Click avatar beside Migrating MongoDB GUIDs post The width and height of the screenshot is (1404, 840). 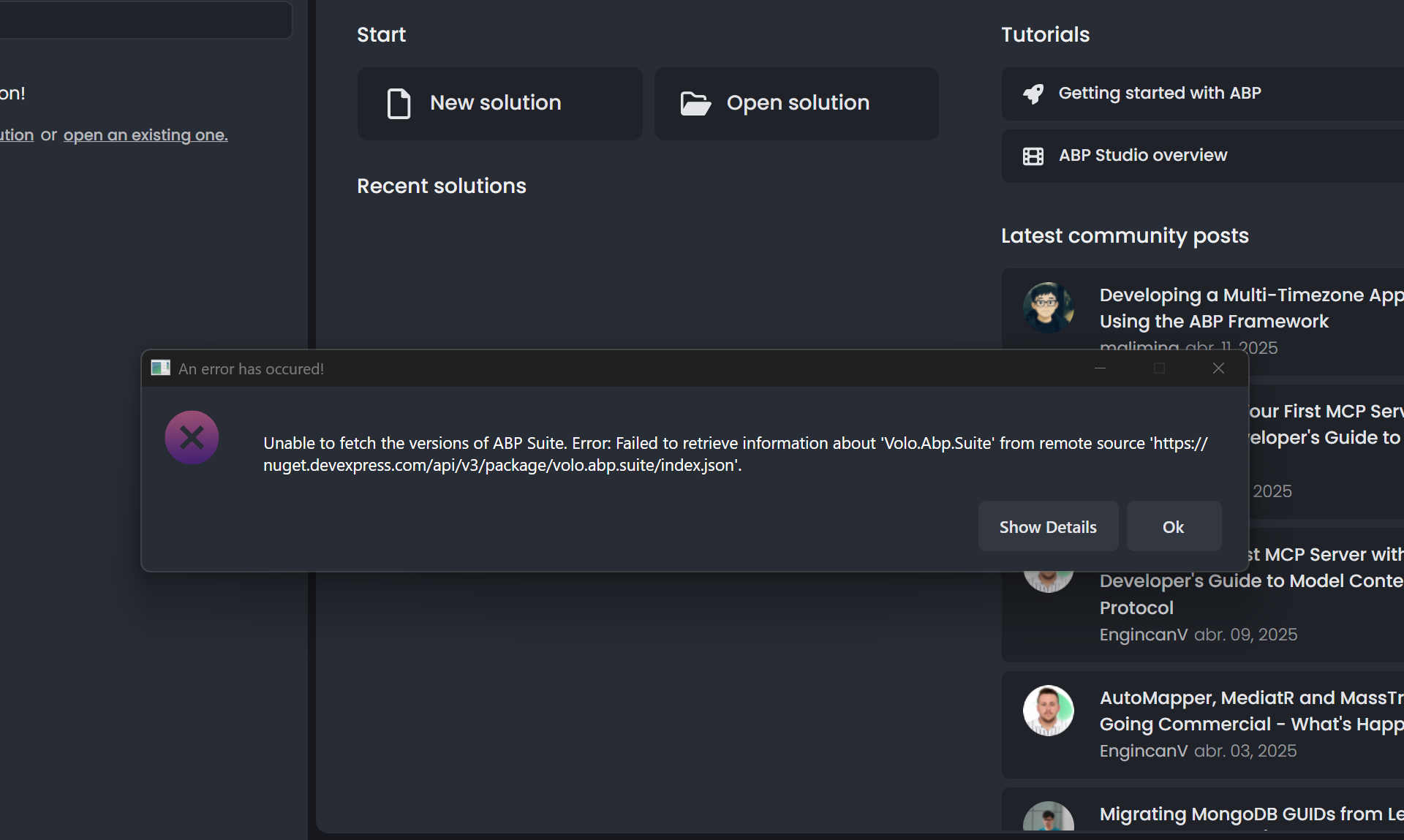coord(1048,817)
